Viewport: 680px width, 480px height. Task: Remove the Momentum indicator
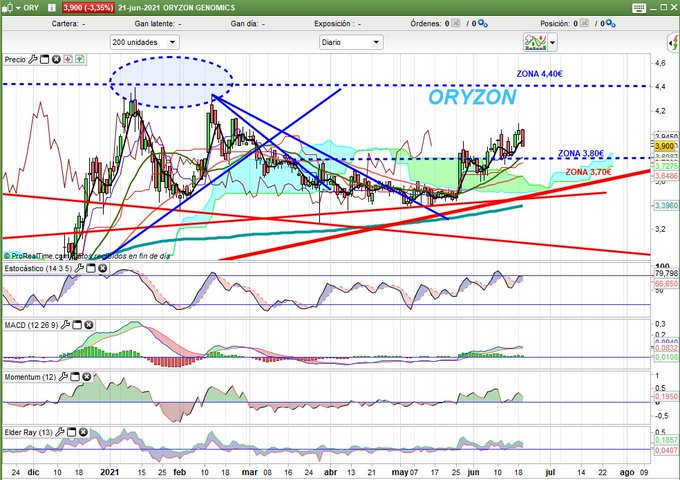(86, 377)
